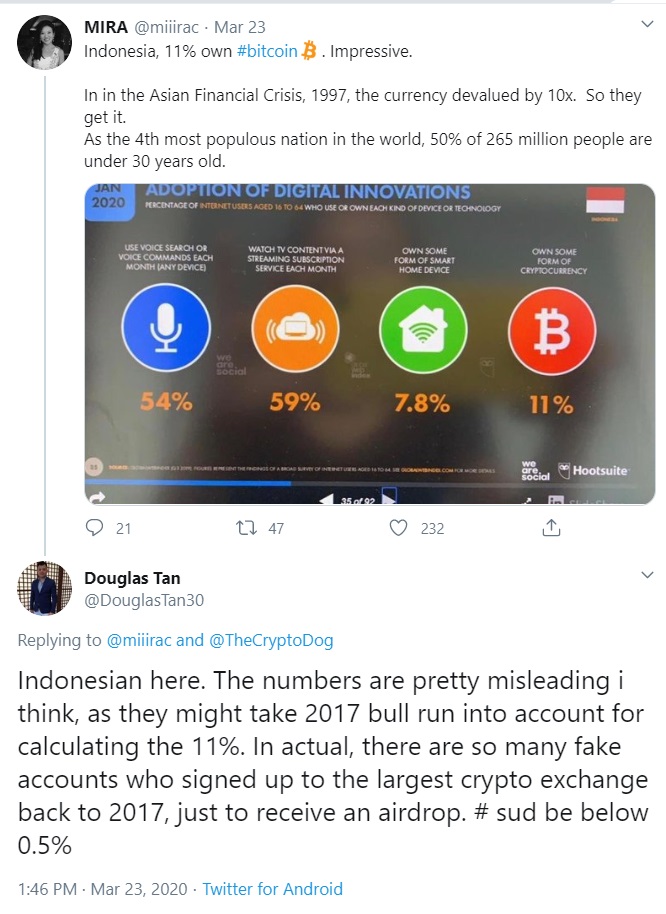Viewport: 666px width, 914px height.
Task: Open the @TheCryptoDog mention link
Action: [271, 640]
